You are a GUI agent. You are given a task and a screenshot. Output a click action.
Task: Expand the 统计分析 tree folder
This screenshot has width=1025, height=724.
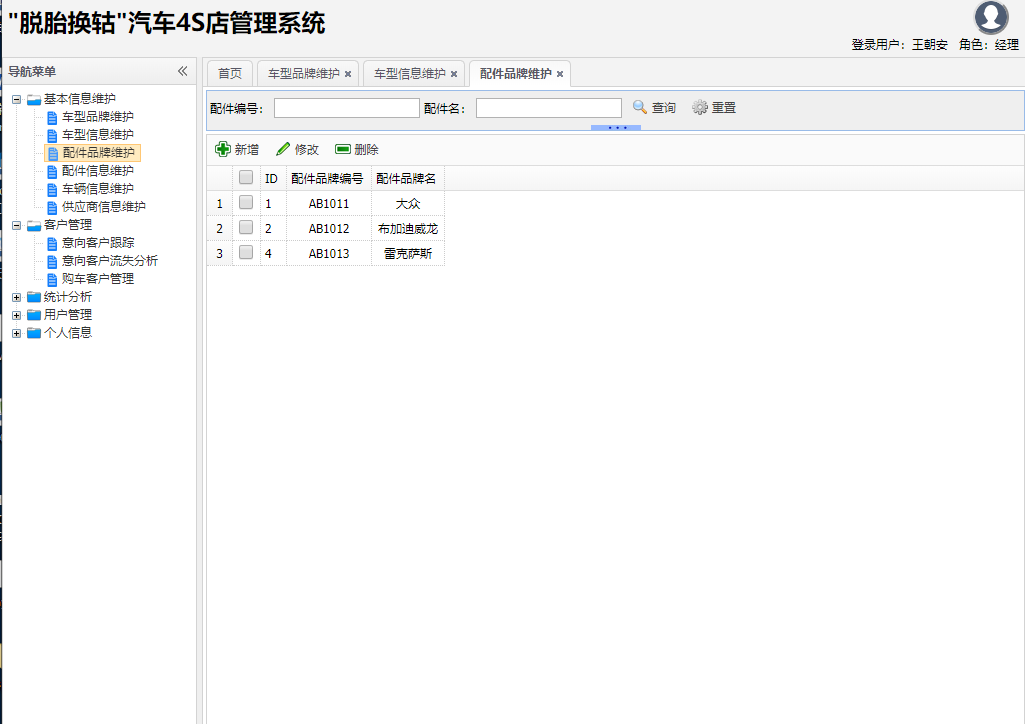[x=16, y=297]
